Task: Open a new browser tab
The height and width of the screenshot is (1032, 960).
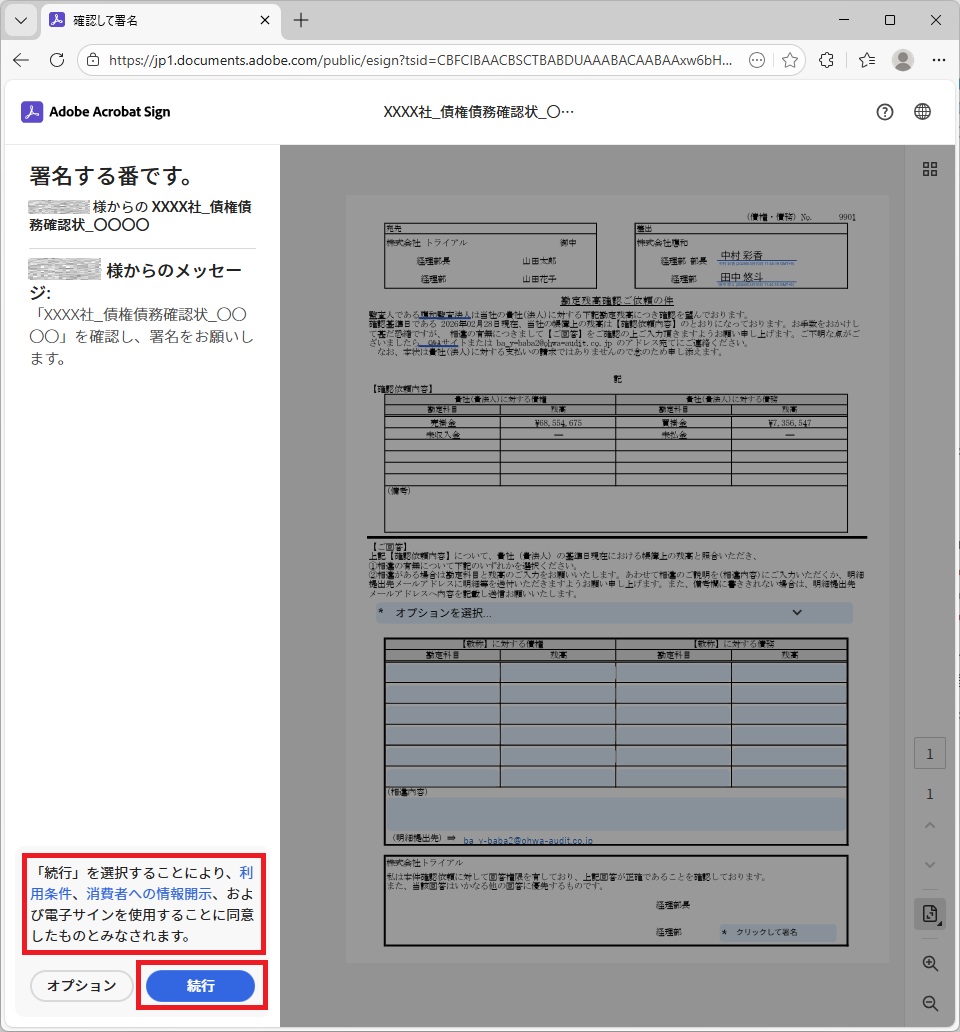Action: pyautogui.click(x=301, y=20)
